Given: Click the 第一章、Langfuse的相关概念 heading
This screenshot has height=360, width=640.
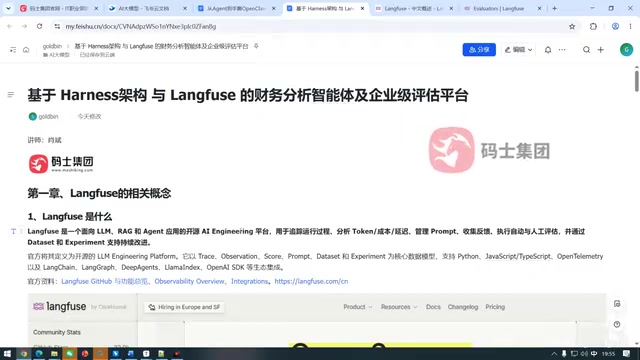Looking at the screenshot, I should coord(99,193).
